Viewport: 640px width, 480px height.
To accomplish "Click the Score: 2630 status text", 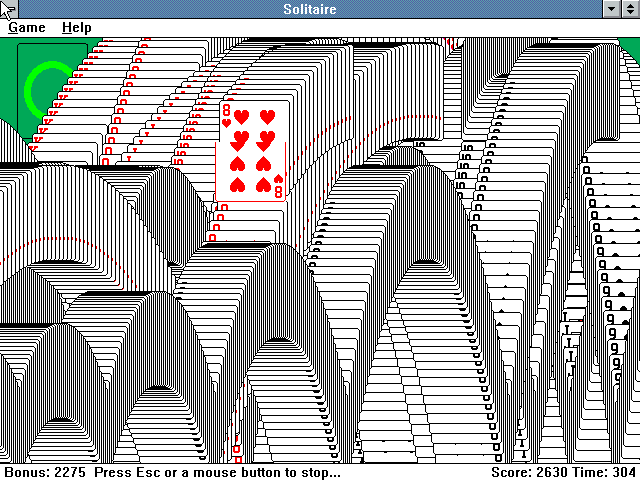I will [529, 472].
